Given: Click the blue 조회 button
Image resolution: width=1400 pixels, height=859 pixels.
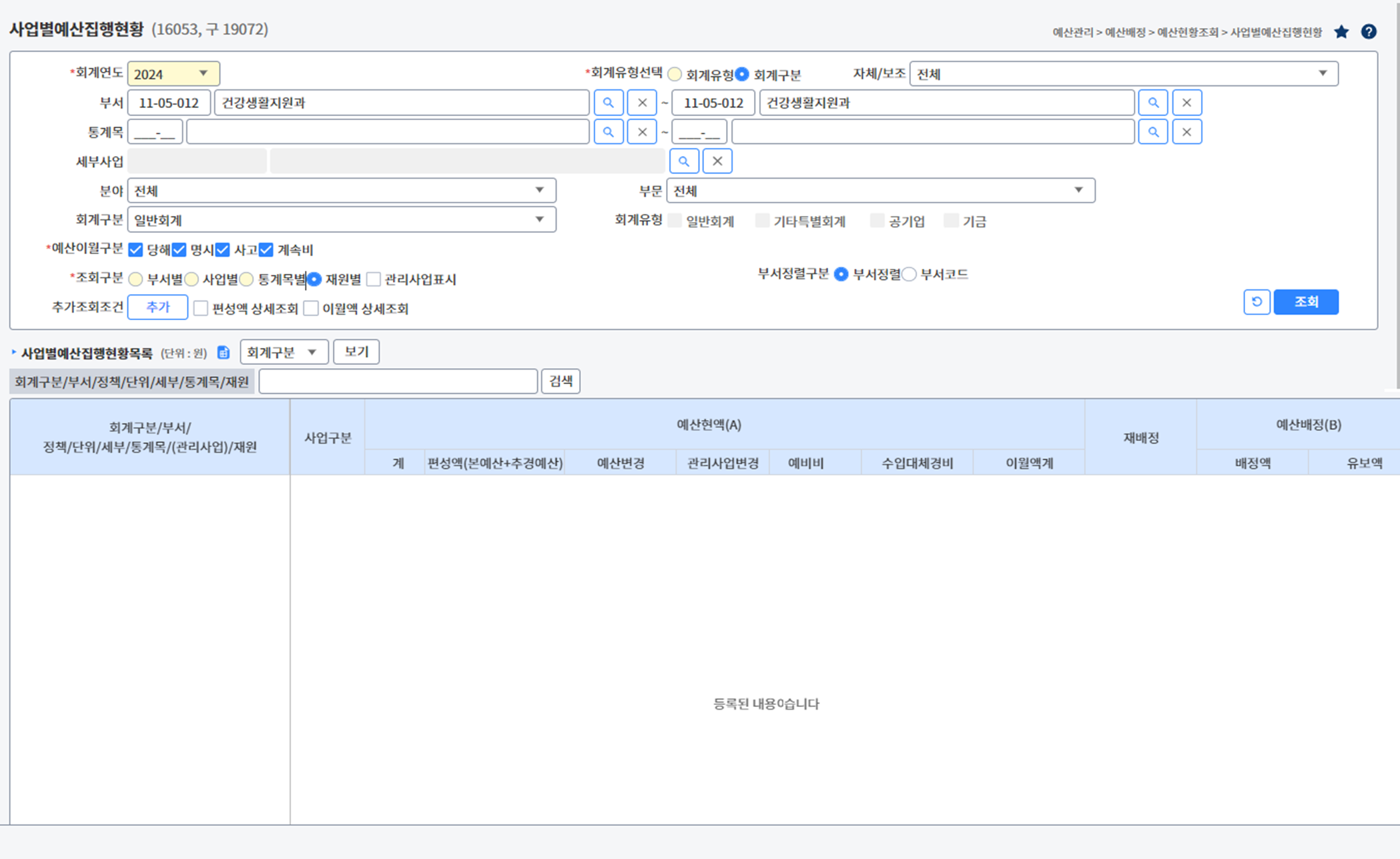Looking at the screenshot, I should point(1305,302).
